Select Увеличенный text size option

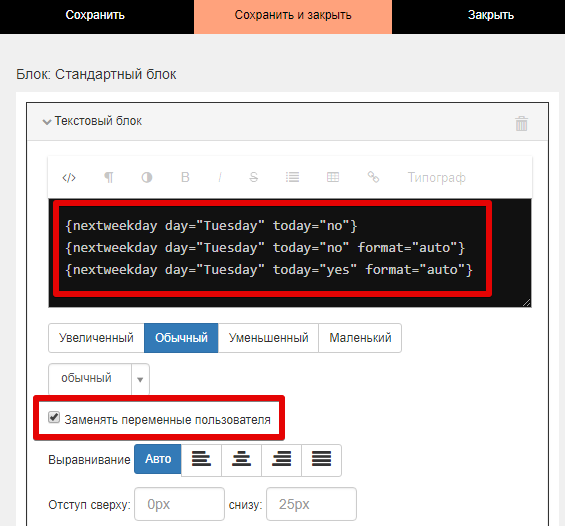coord(96,338)
